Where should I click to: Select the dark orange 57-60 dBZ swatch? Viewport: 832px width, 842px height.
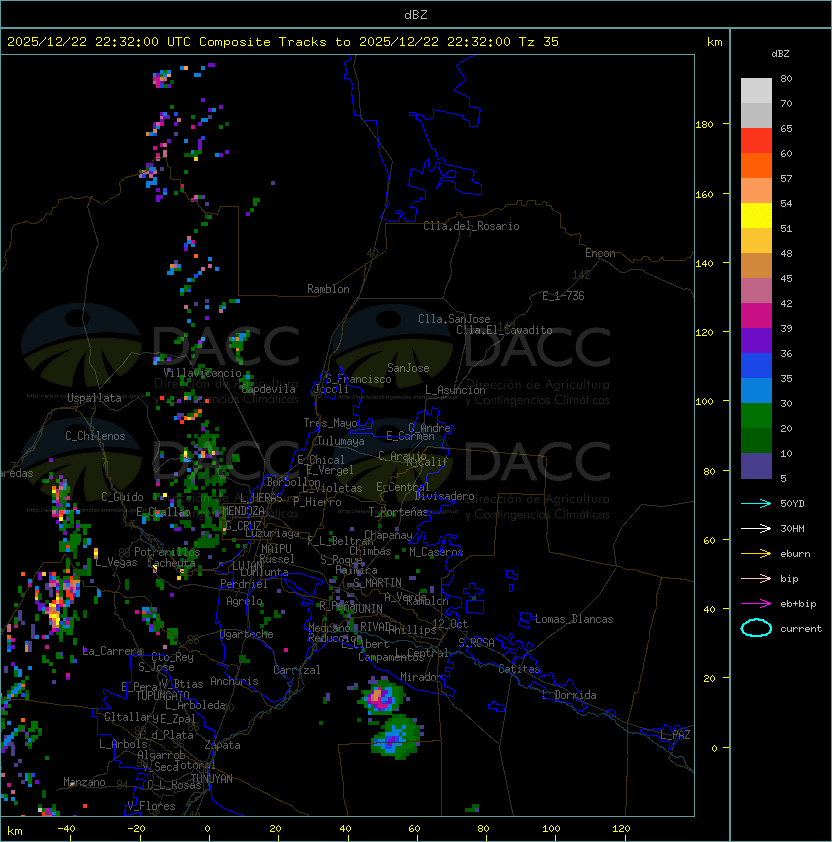point(756,166)
